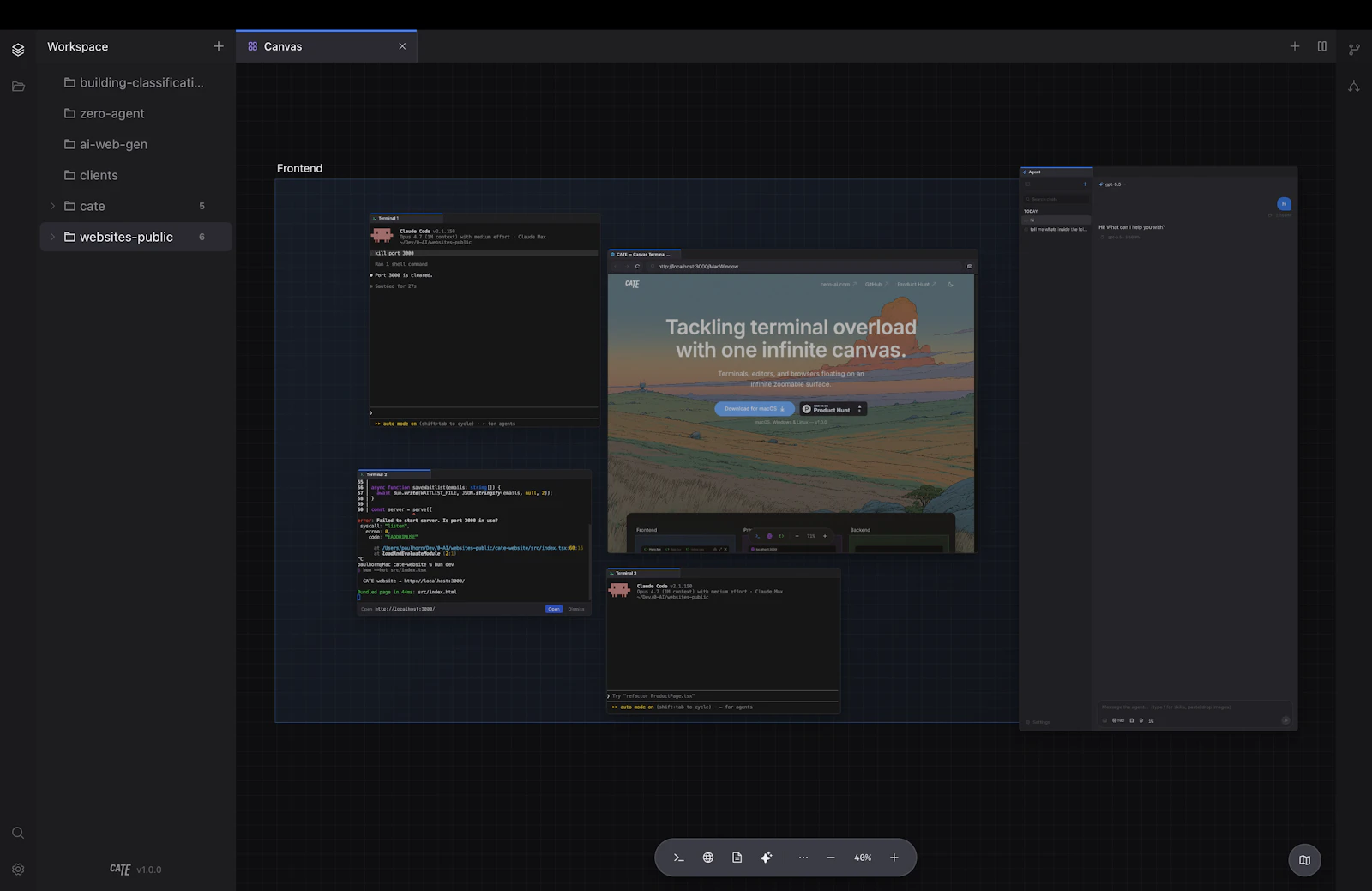Toggle the minimap map button
The height and width of the screenshot is (891, 1372).
tap(1304, 860)
